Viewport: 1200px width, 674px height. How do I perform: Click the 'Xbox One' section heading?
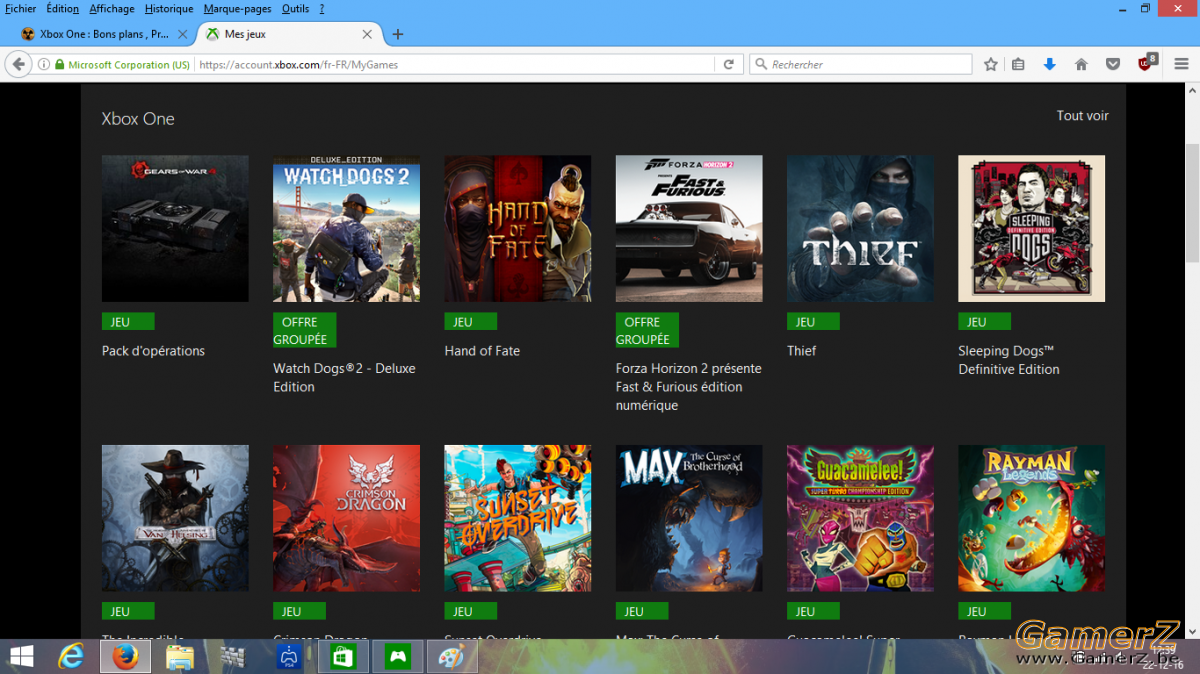(138, 119)
